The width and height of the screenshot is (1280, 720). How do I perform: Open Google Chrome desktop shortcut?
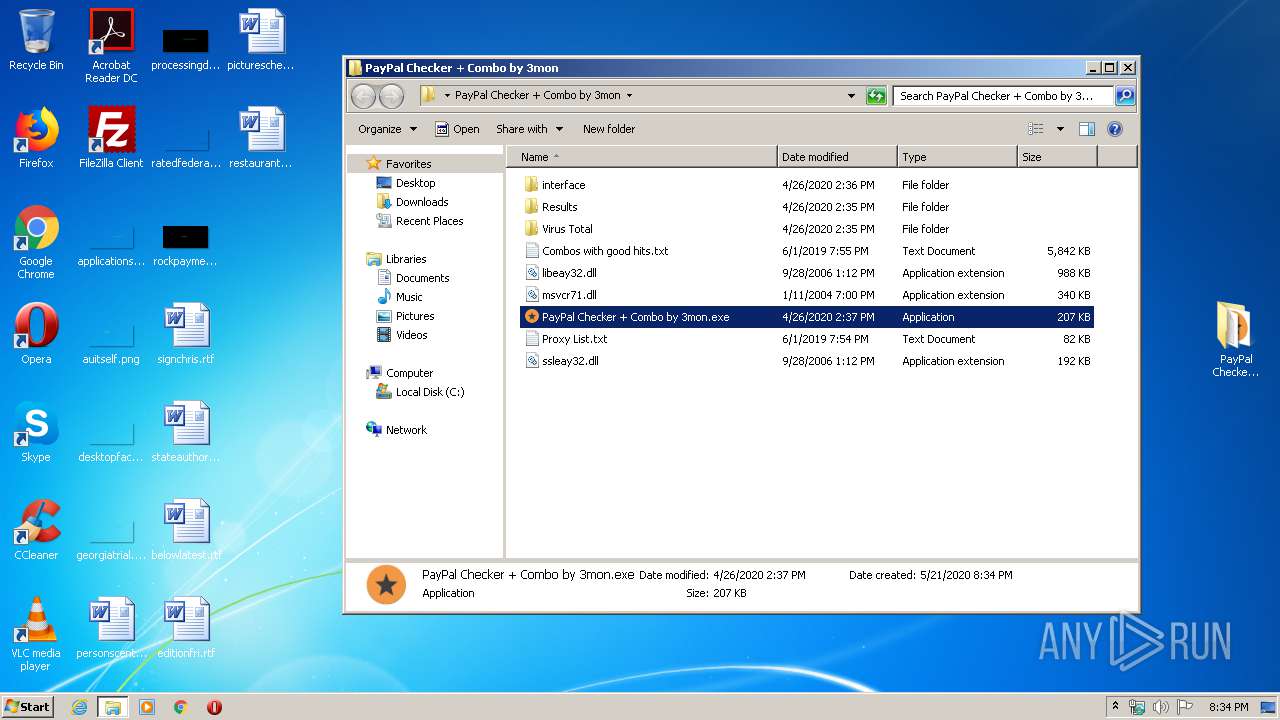(36, 242)
